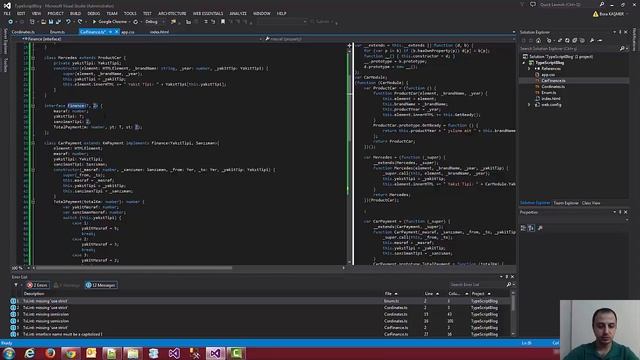Click the editor horizontal scrollbar
The image size is (640, 360).
click(x=134, y=268)
